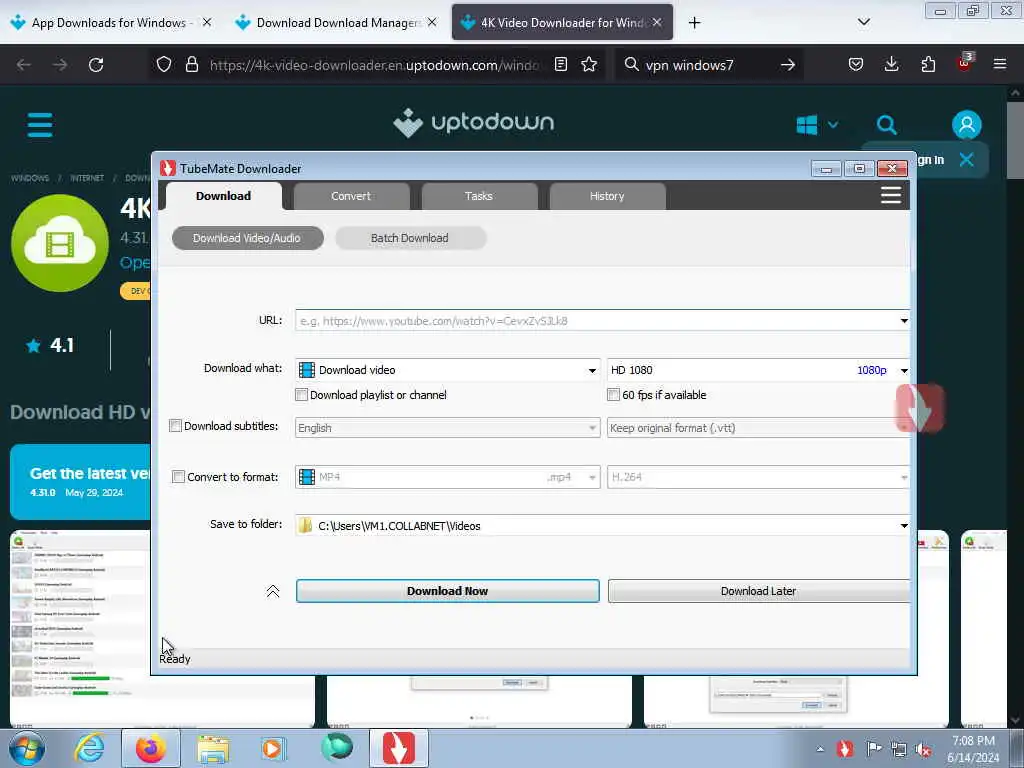
Task: Expand the URL history dropdown arrow
Action: [904, 321]
